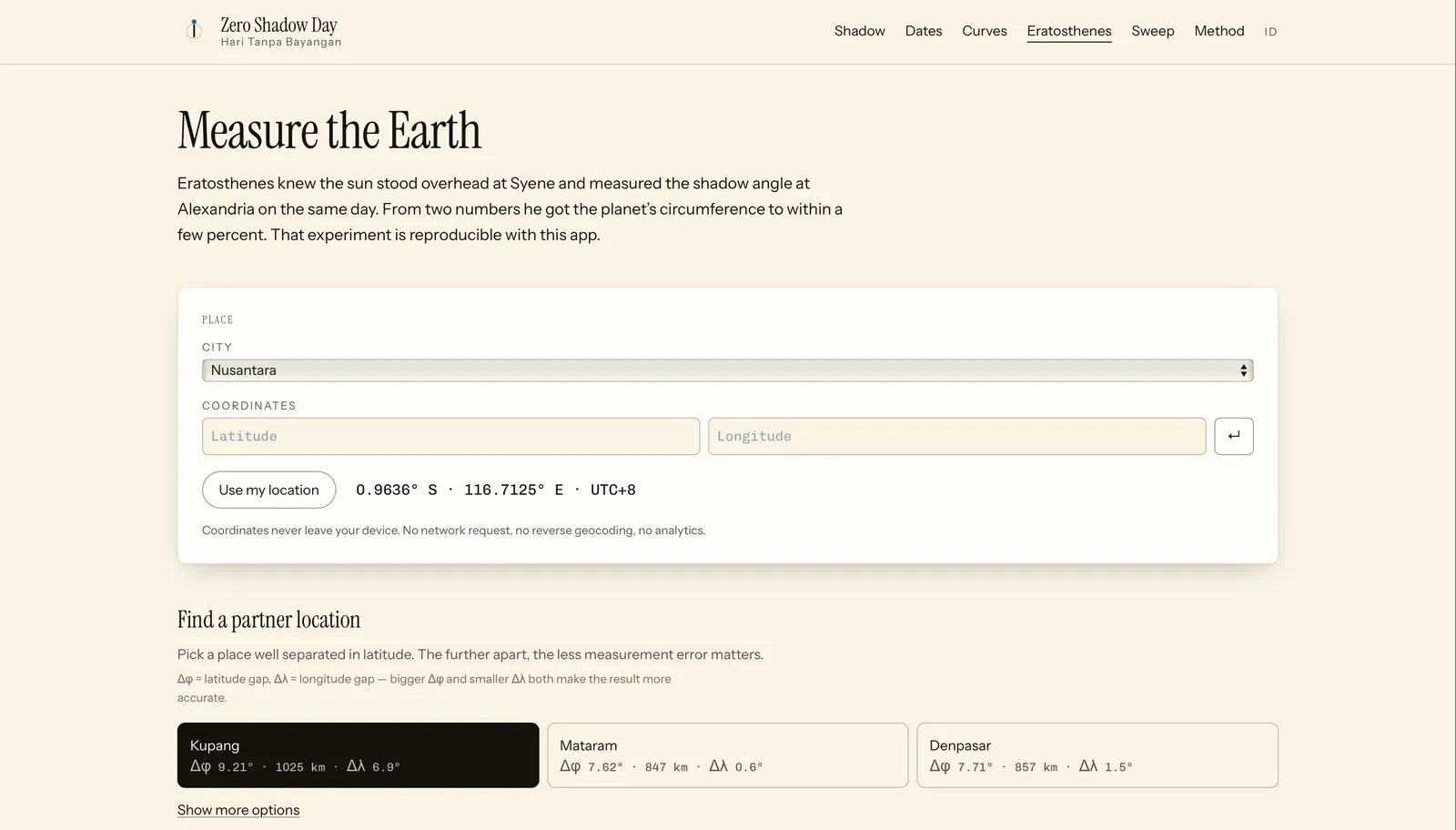This screenshot has height=830, width=1456.
Task: Open the Method page
Action: pos(1218,31)
